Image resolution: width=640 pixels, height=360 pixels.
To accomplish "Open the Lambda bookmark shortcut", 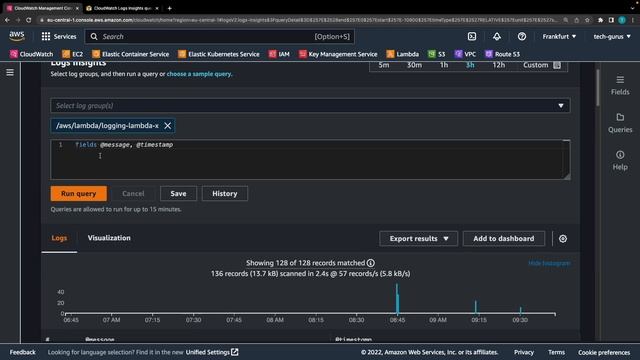I will [403, 54].
